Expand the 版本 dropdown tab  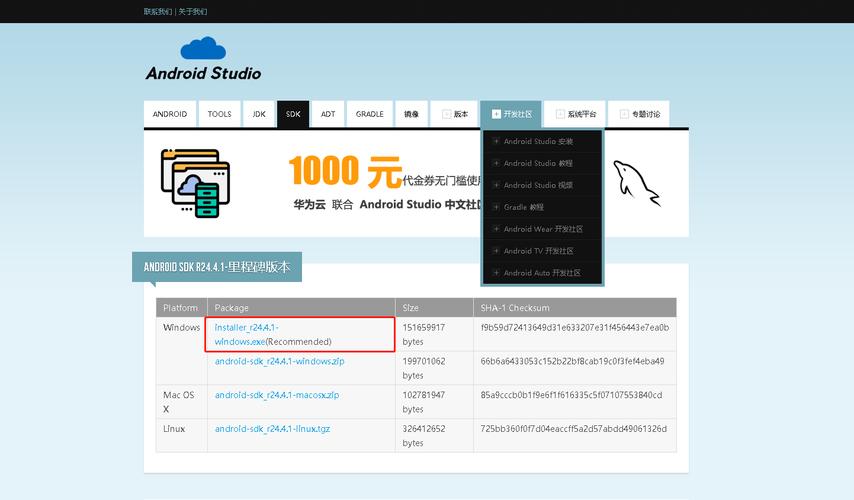(455, 114)
